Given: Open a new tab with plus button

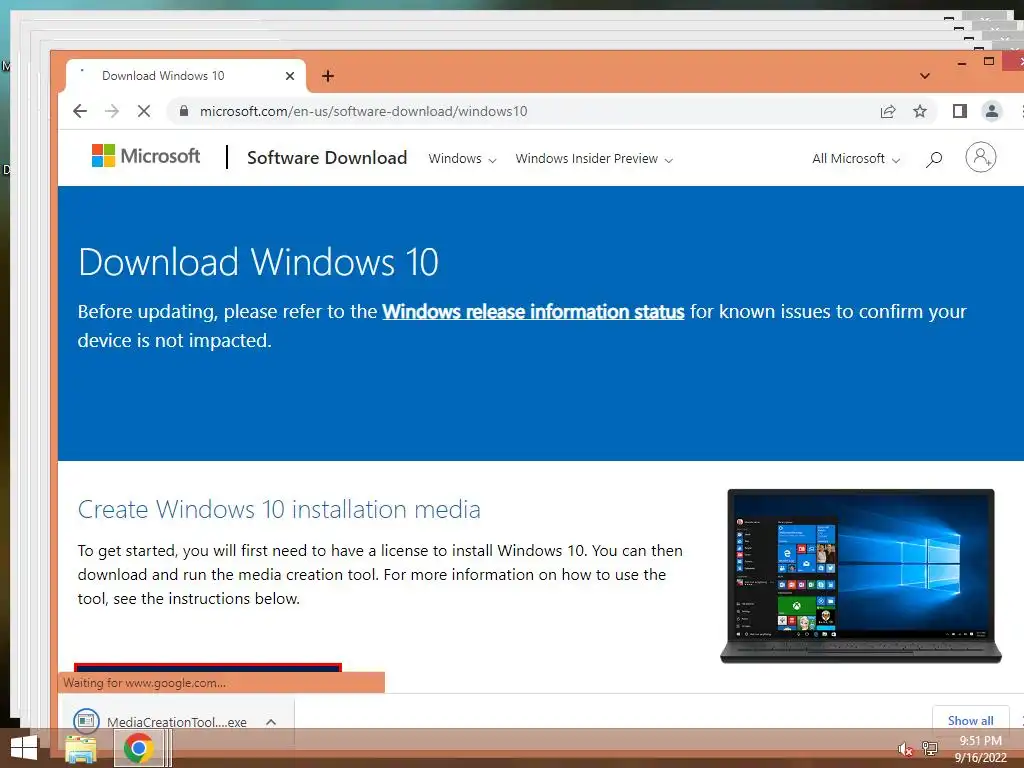Looking at the screenshot, I should (328, 76).
